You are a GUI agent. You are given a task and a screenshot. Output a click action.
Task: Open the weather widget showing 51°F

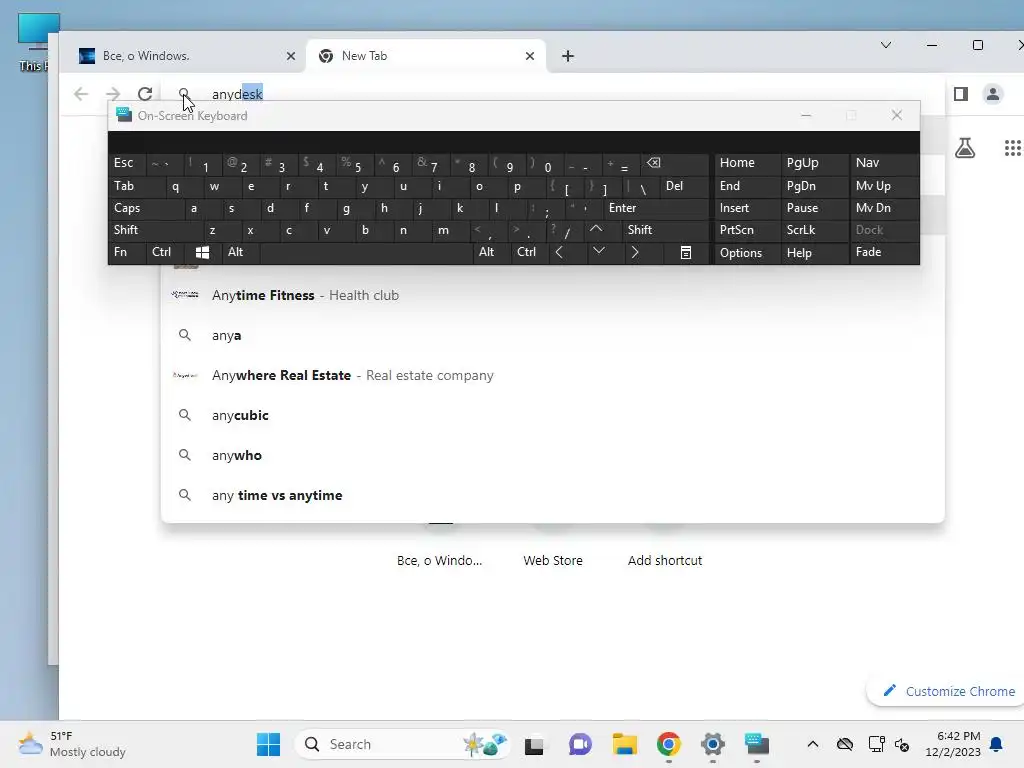click(72, 744)
